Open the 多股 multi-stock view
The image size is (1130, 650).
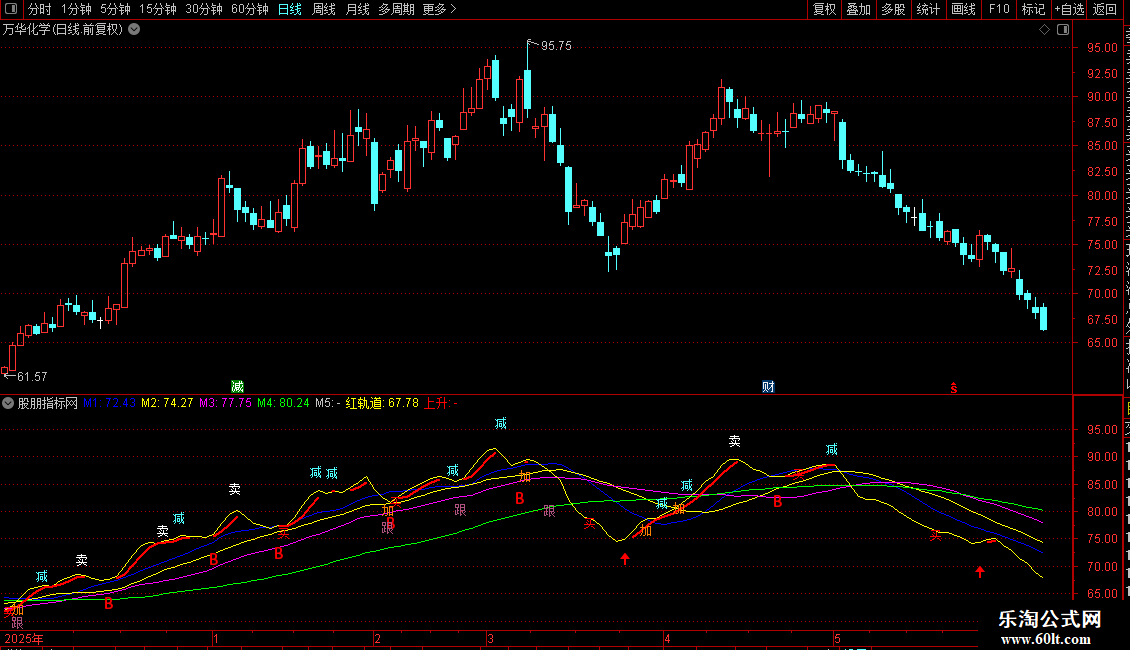(x=893, y=9)
